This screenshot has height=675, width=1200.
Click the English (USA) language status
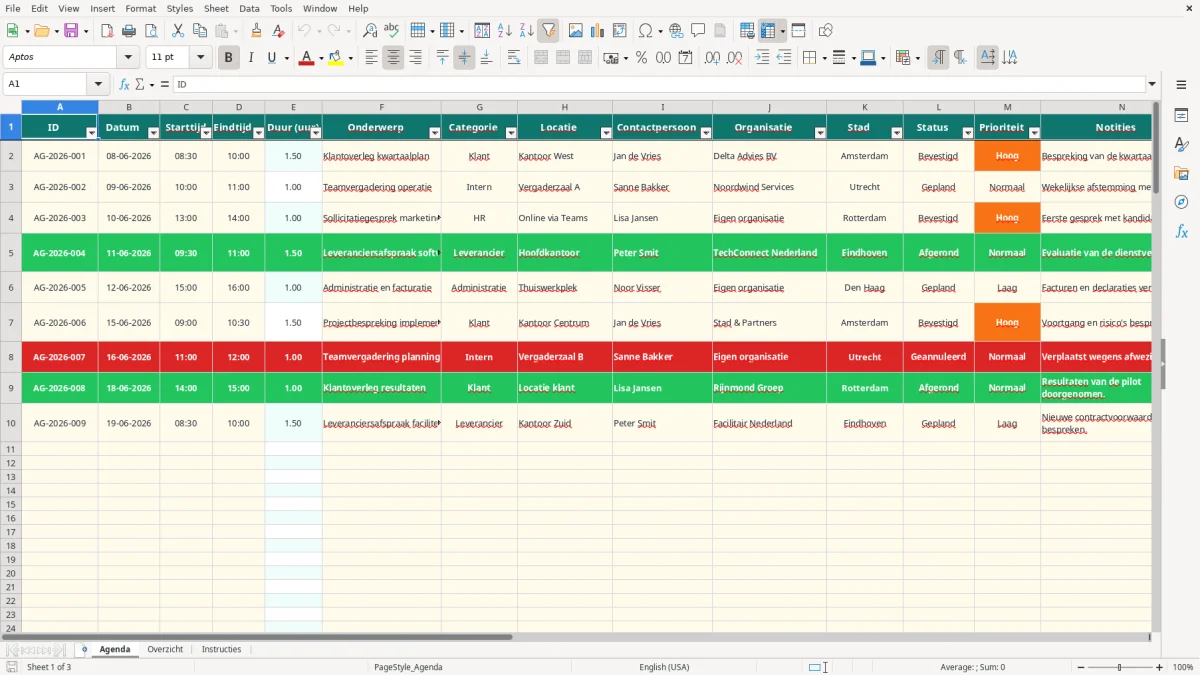coord(664,667)
